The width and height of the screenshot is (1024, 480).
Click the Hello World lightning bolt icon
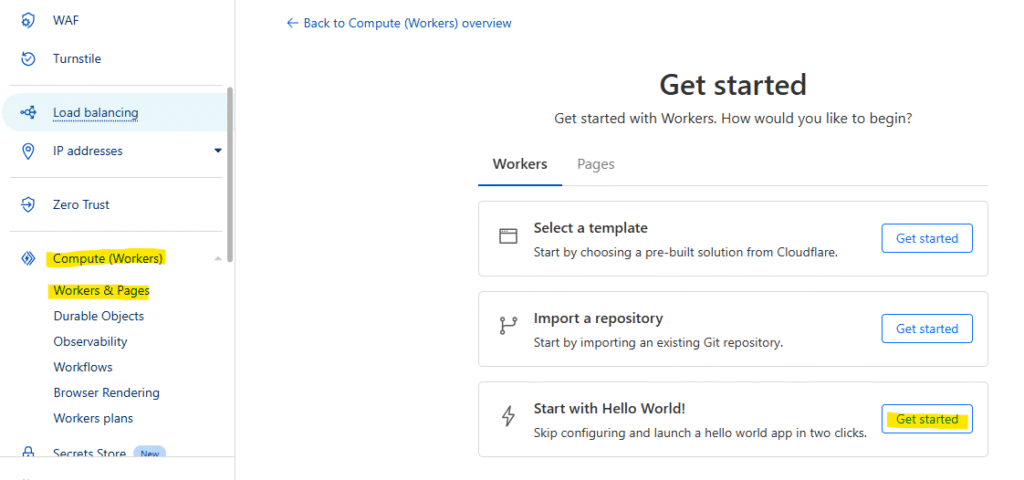(508, 418)
